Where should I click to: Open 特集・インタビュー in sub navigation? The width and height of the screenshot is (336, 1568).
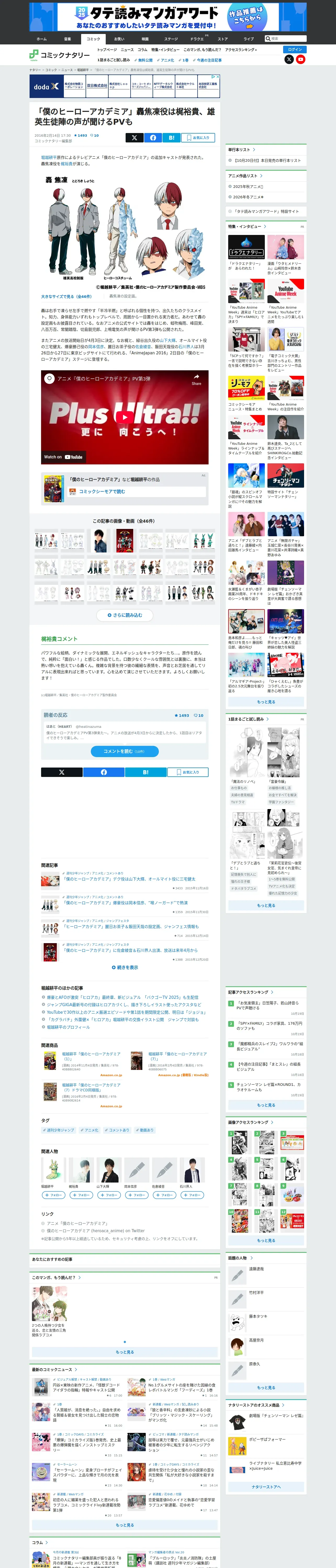point(165,50)
